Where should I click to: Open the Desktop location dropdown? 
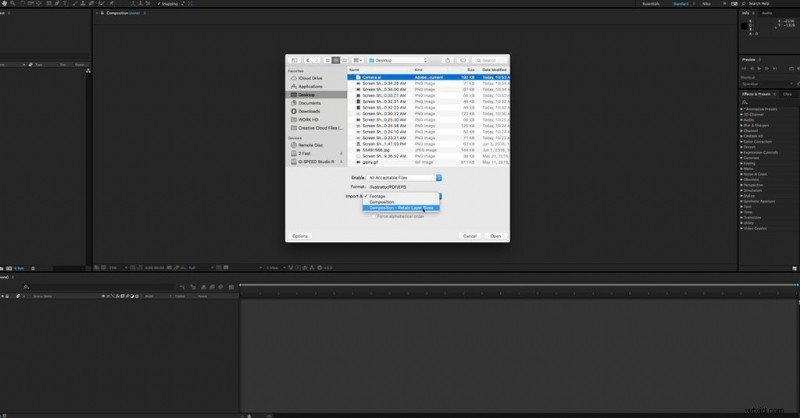pyautogui.click(x=397, y=60)
